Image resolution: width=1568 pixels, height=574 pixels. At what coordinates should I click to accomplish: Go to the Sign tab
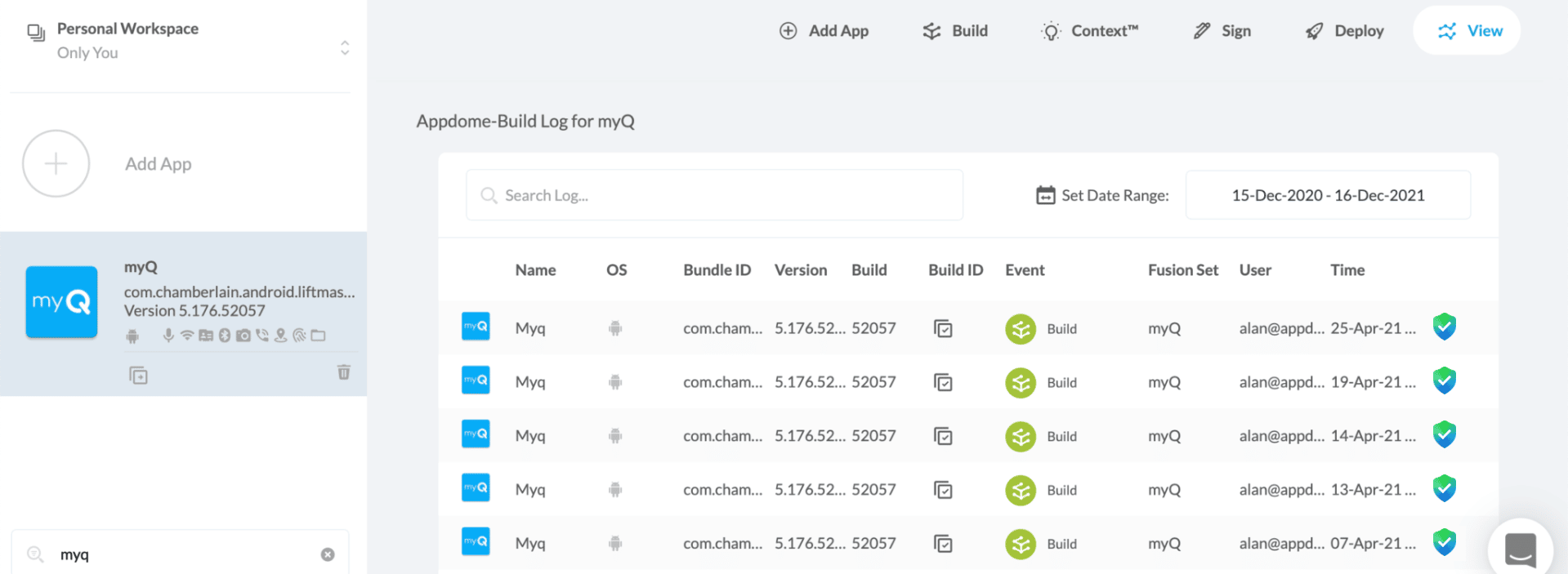1222,31
